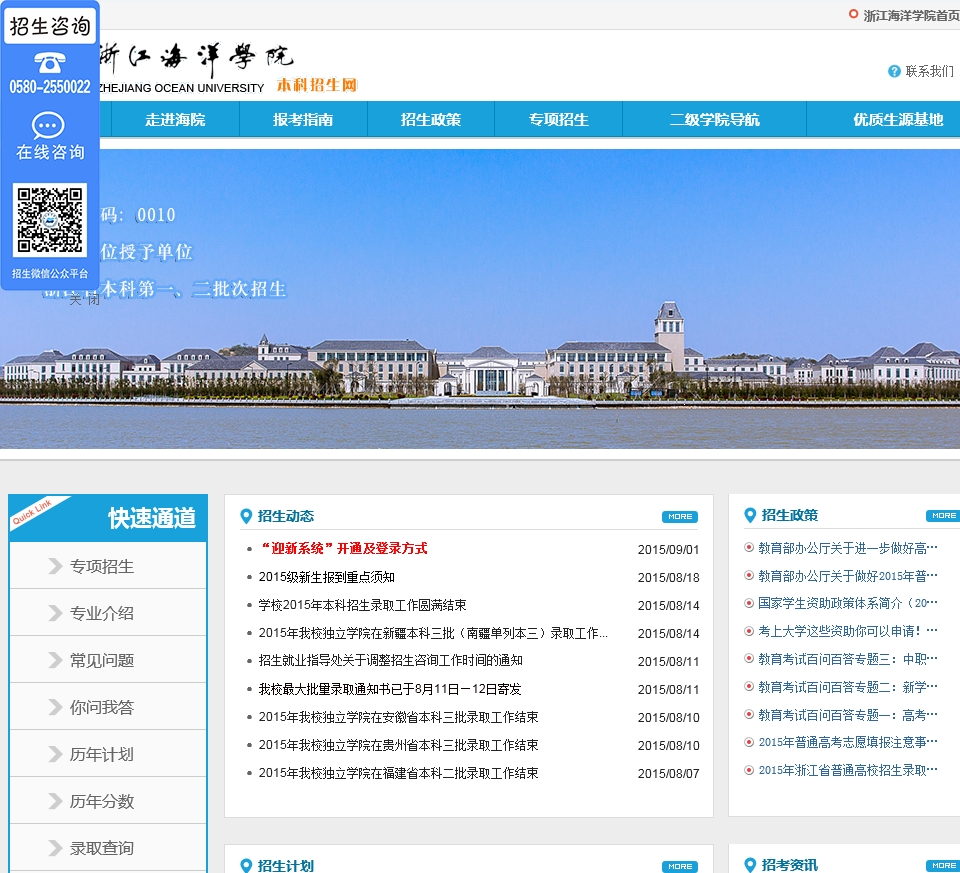Expand the 历年分数 quick link in sidebar
This screenshot has width=960, height=873.
[x=101, y=801]
